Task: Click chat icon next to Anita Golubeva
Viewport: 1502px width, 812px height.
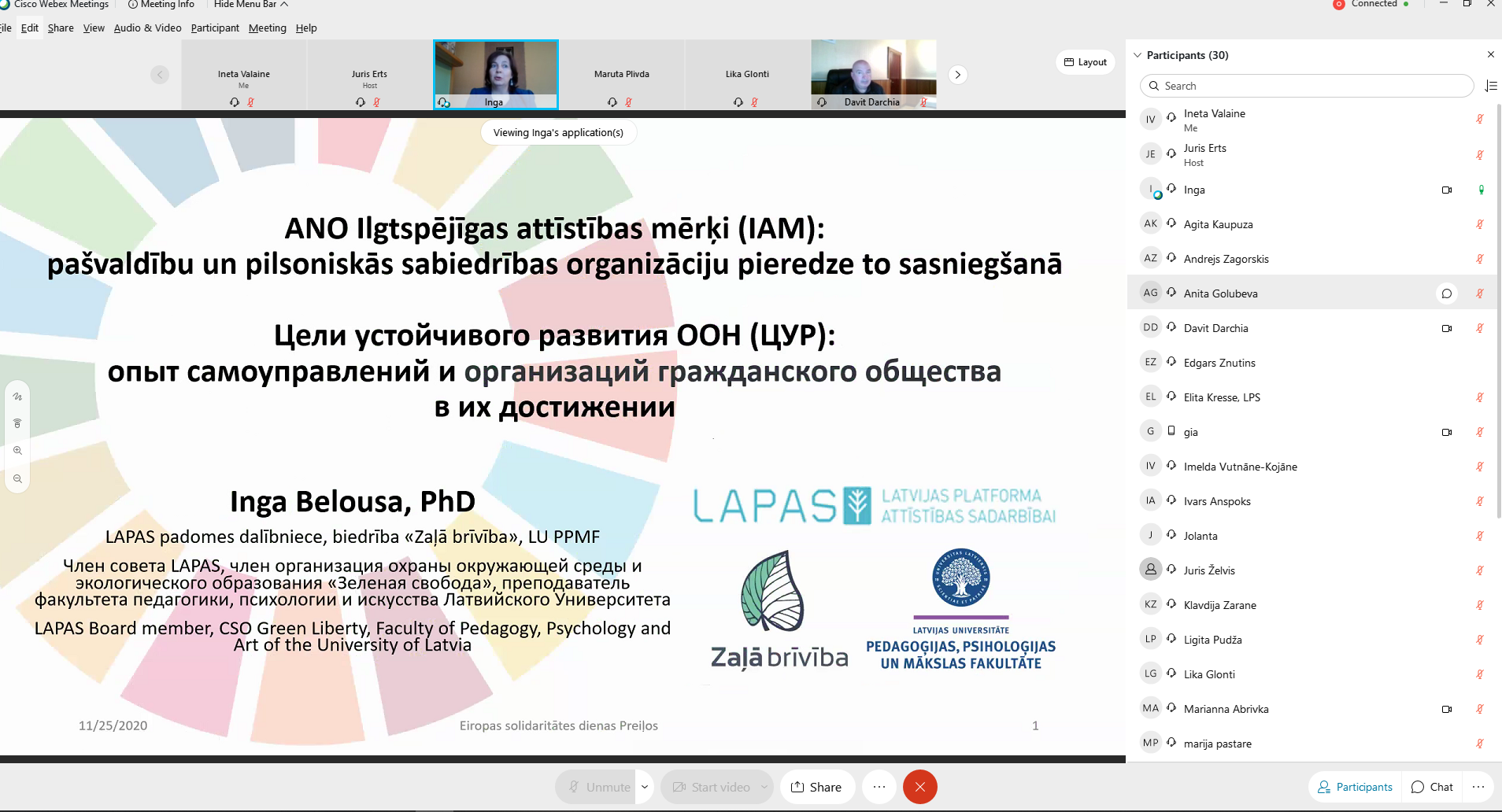Action: coord(1446,293)
